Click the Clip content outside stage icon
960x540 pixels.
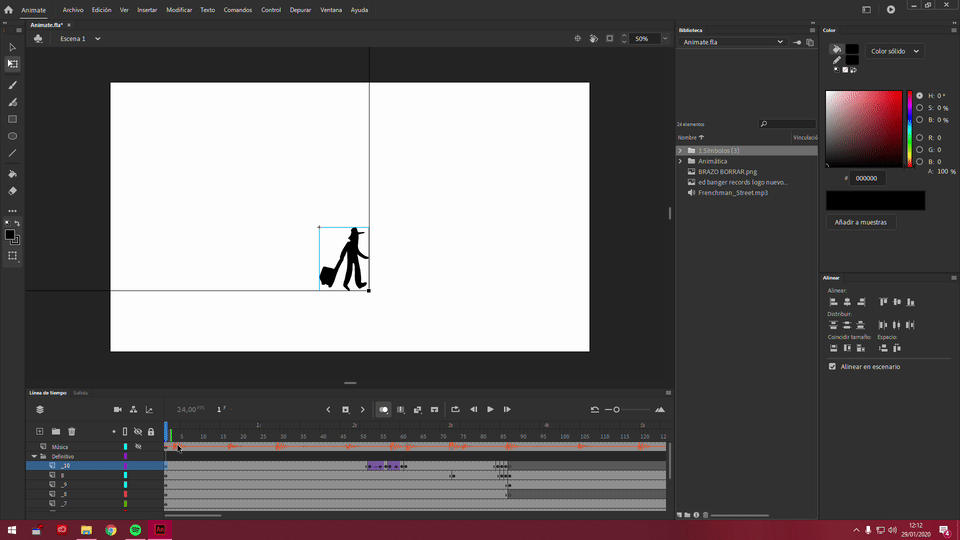pyautogui.click(x=610, y=39)
